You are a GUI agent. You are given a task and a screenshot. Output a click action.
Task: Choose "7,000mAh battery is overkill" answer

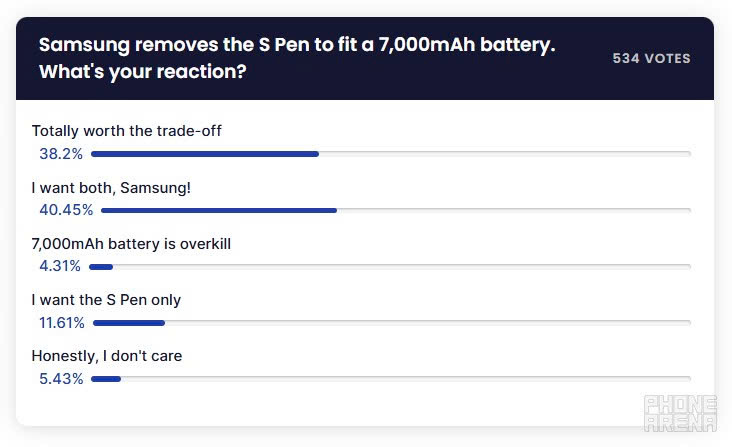(131, 244)
